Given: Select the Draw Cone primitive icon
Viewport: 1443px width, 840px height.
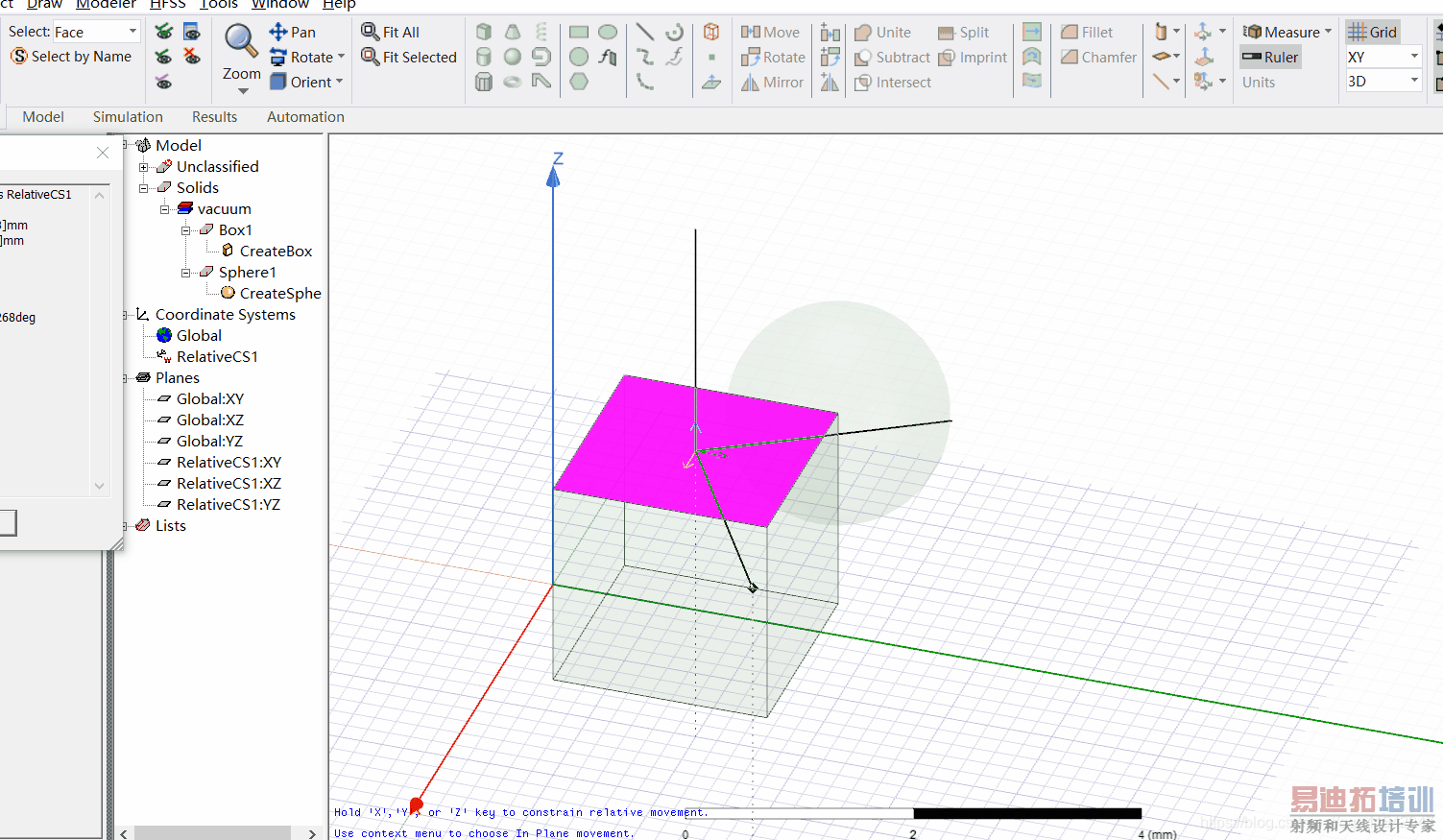Looking at the screenshot, I should [x=513, y=32].
